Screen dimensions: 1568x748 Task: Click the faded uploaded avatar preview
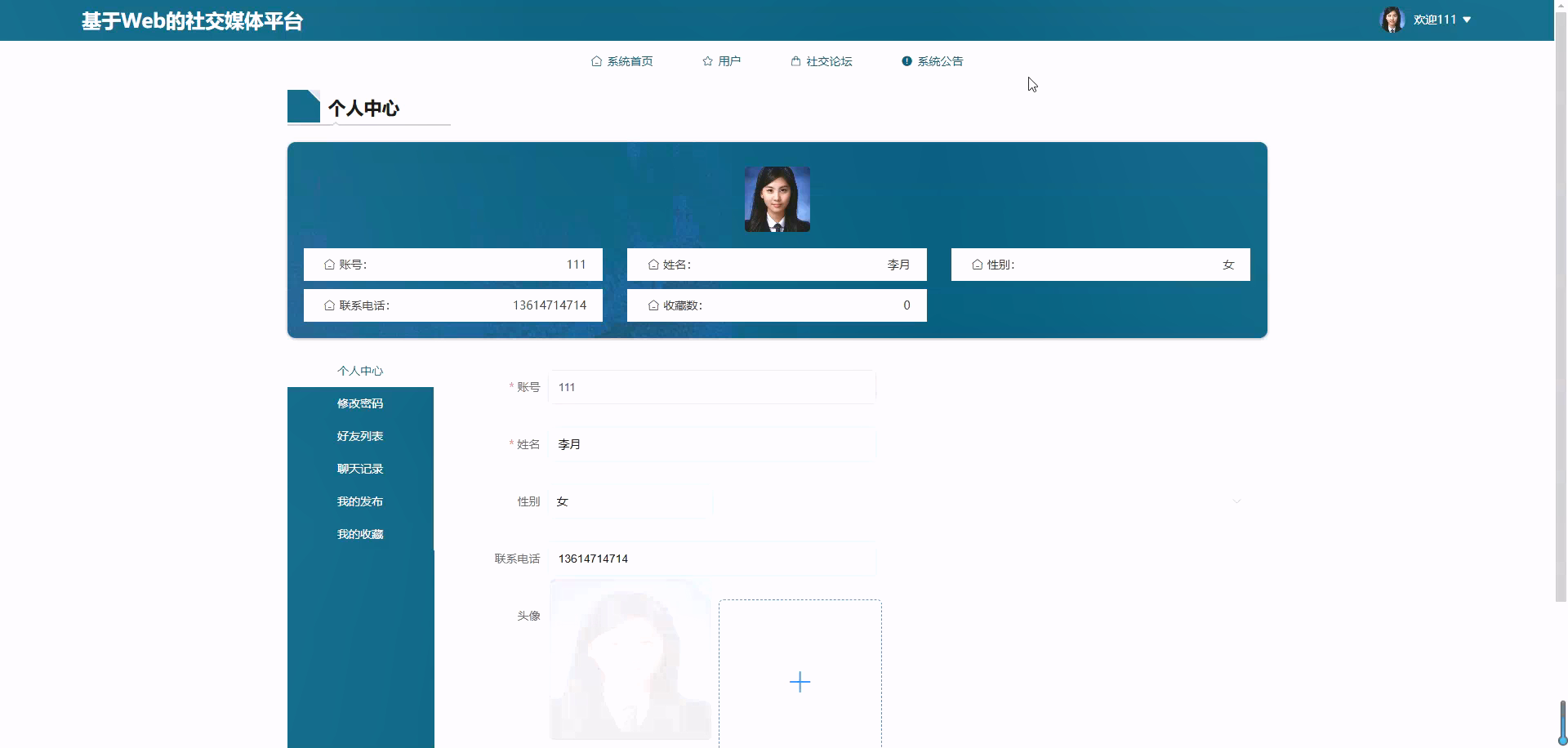630,660
